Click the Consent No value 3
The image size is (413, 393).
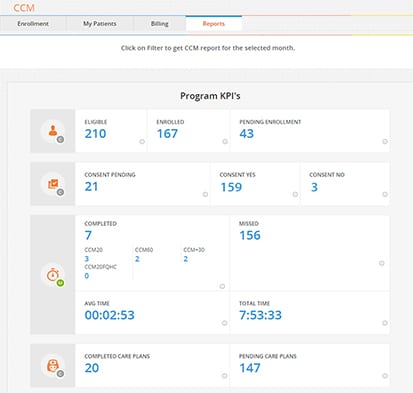[314, 187]
